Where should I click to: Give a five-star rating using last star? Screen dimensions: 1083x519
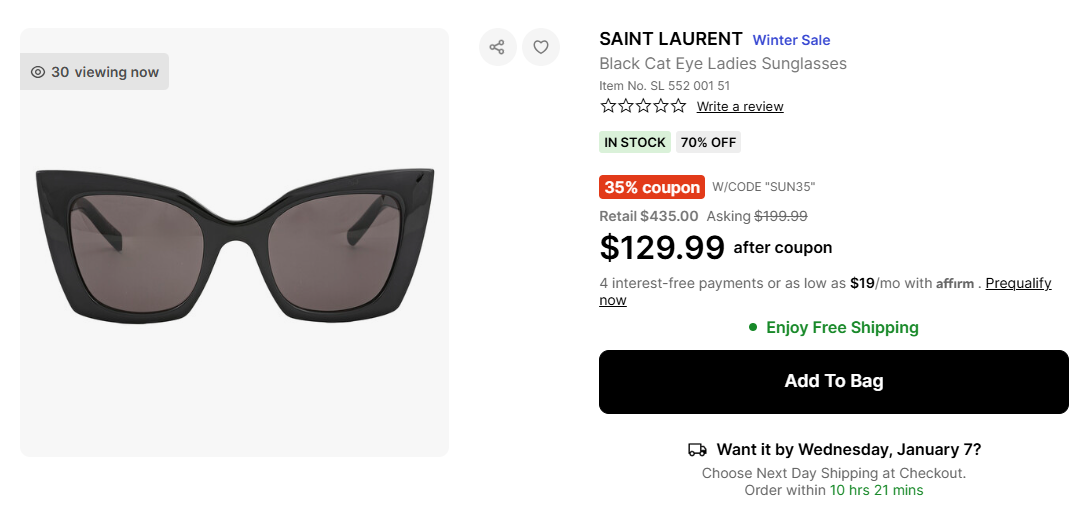pyautogui.click(x=678, y=106)
